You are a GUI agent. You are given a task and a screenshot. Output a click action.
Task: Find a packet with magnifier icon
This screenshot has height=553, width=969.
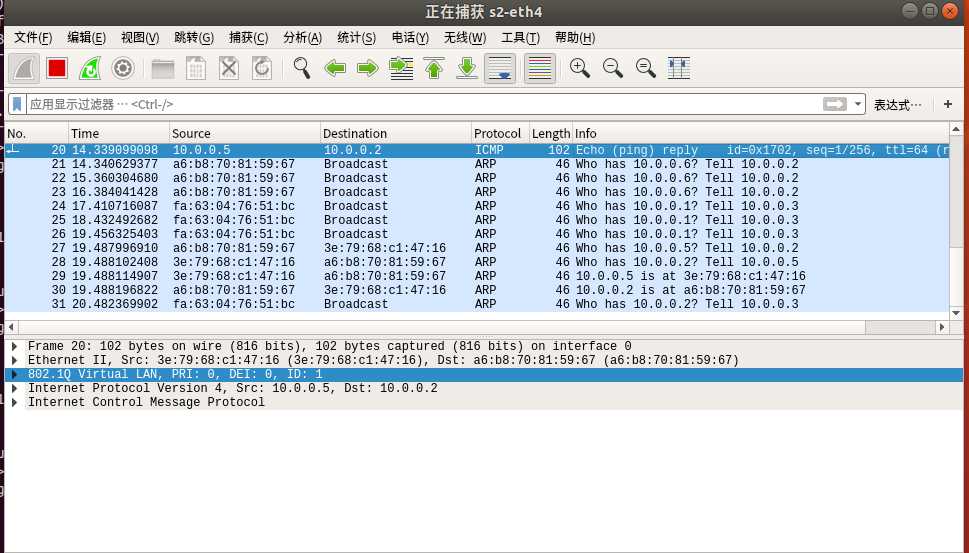302,68
